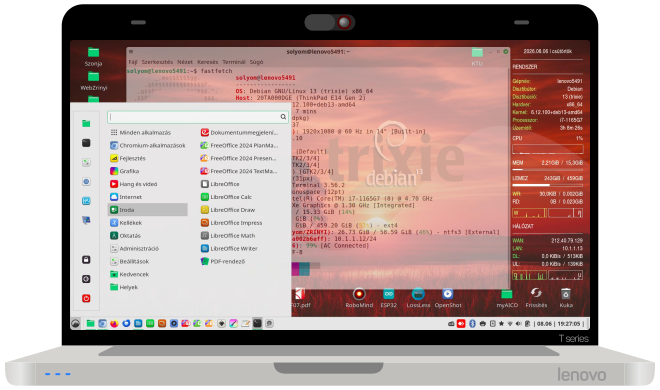
Task: Launch LibreOffice Impress
Action: [232, 223]
